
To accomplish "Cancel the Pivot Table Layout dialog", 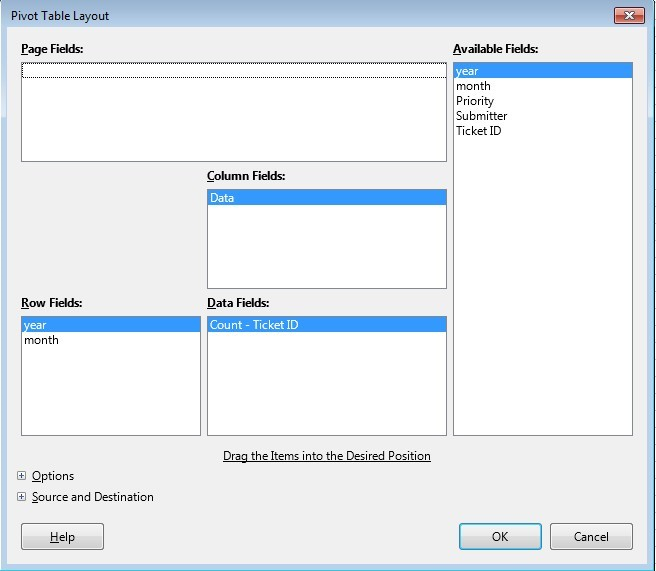I will [x=591, y=536].
